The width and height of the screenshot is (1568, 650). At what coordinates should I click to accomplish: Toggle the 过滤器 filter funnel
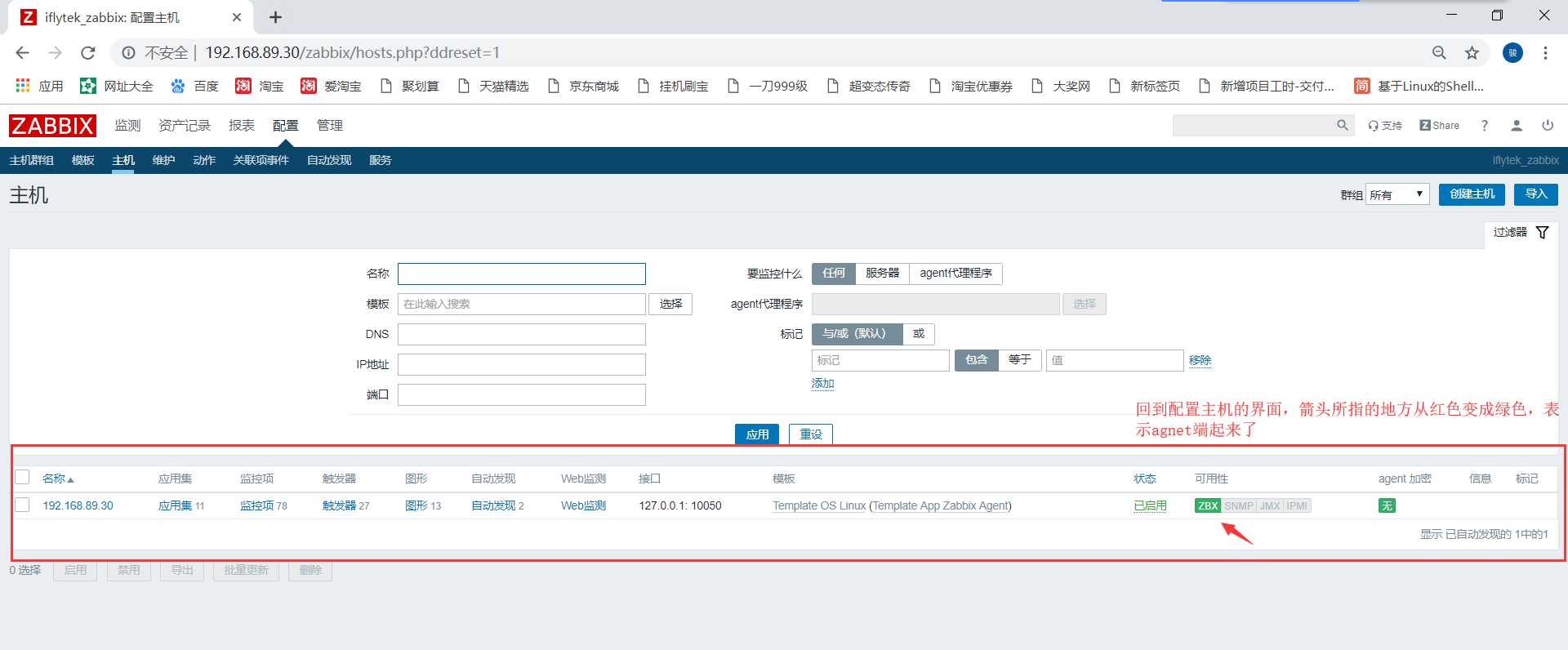tap(1542, 233)
